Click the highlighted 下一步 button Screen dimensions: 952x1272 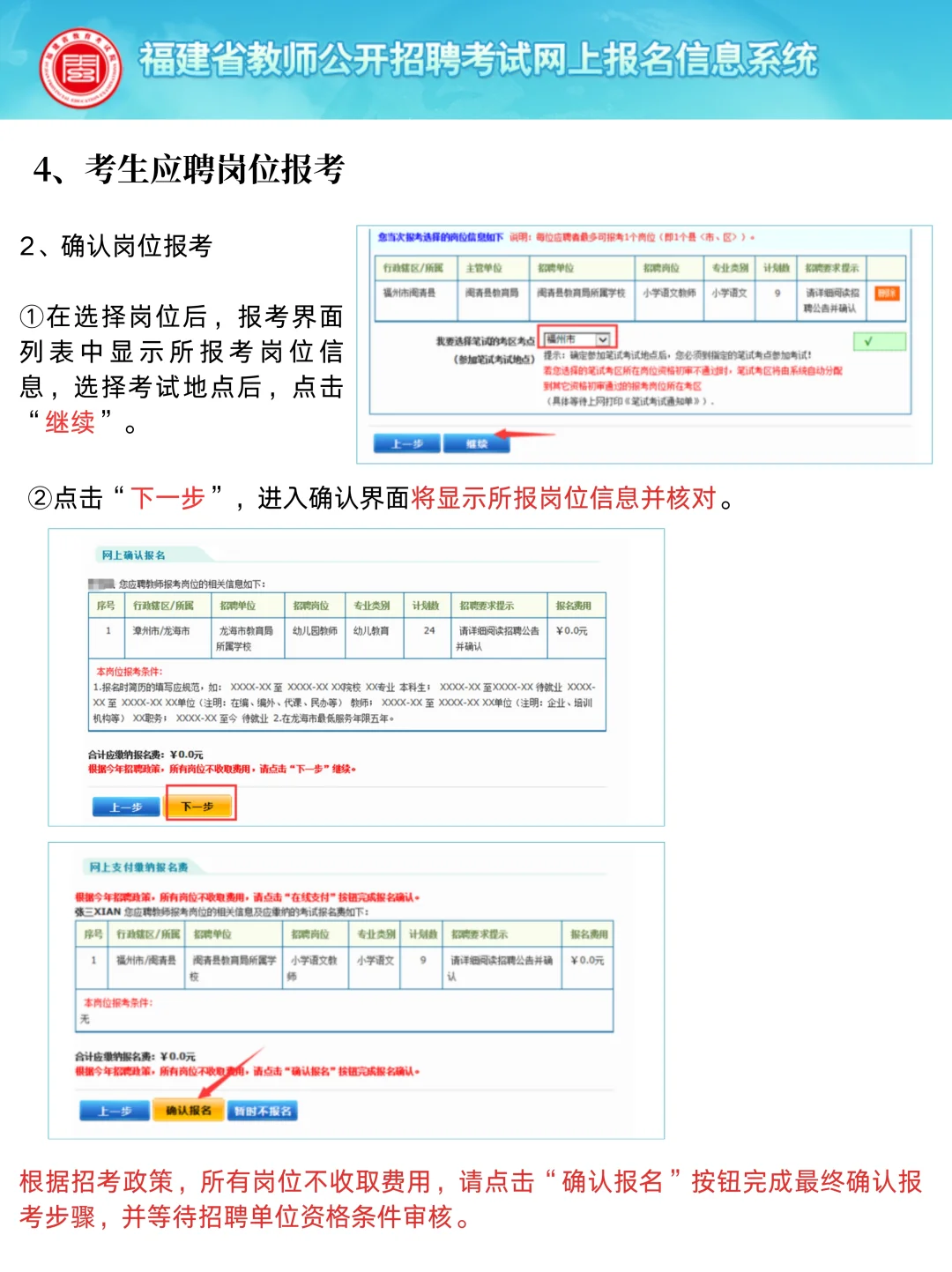[200, 805]
